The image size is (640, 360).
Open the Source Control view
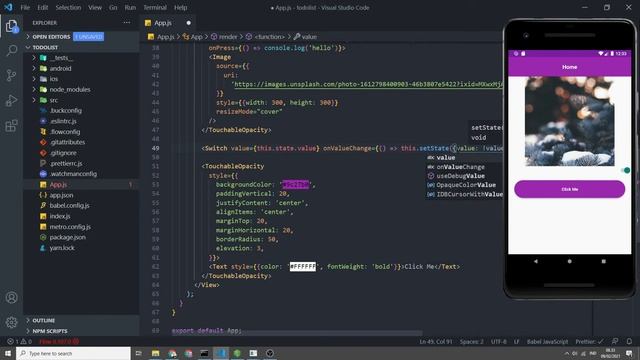(x=11, y=76)
